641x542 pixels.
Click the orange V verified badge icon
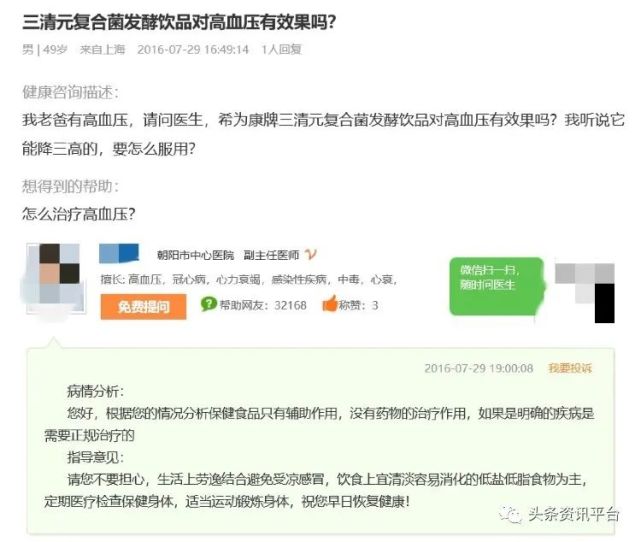pyautogui.click(x=311, y=255)
